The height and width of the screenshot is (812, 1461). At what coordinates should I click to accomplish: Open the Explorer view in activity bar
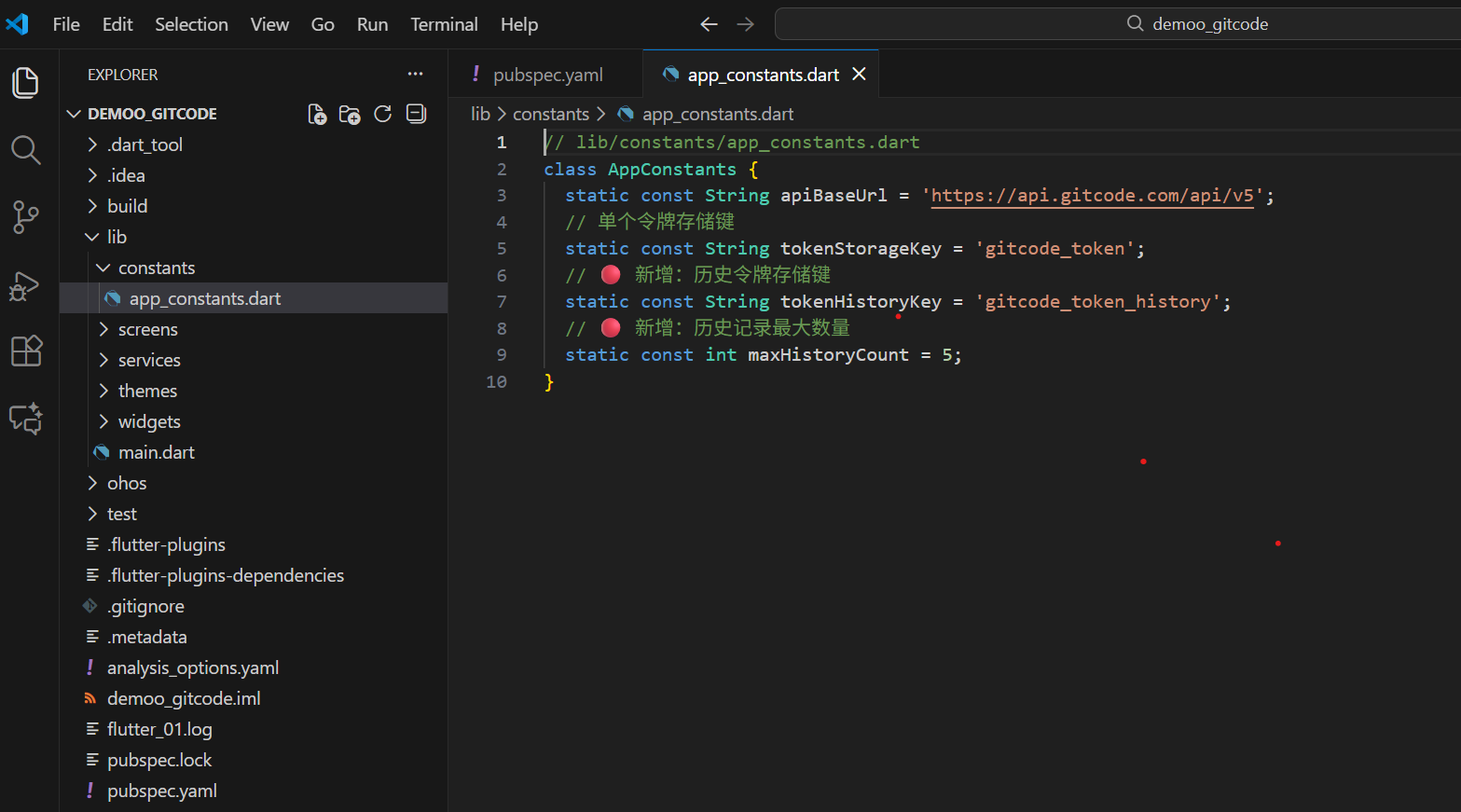point(25,83)
